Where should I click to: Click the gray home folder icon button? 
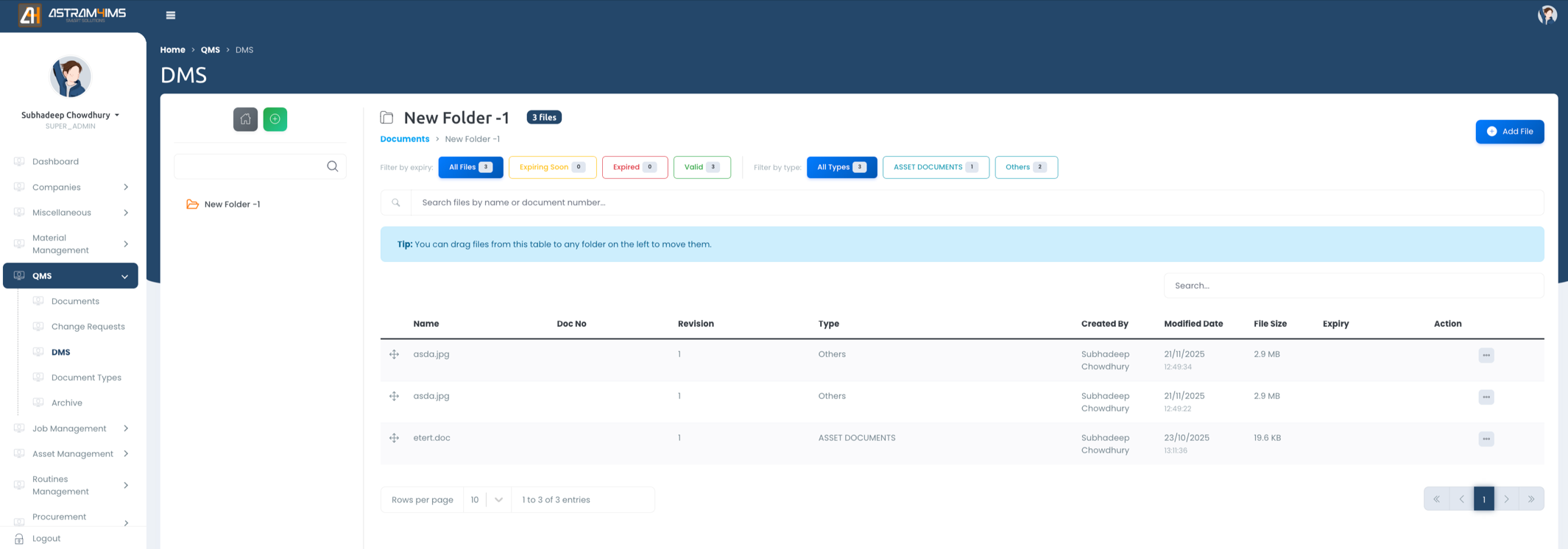[245, 119]
